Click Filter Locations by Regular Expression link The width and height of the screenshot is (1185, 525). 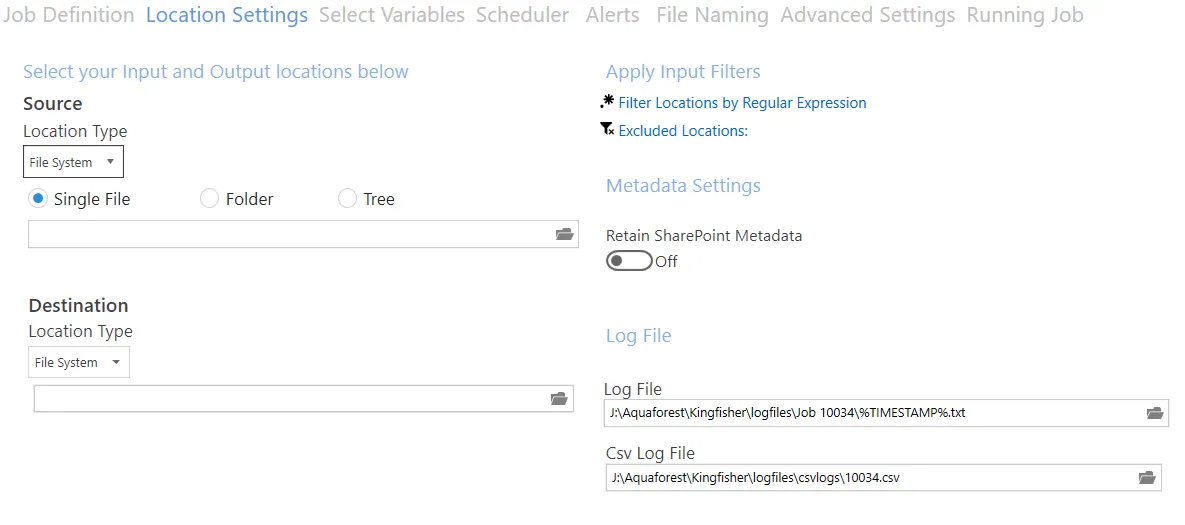pyautogui.click(x=742, y=103)
